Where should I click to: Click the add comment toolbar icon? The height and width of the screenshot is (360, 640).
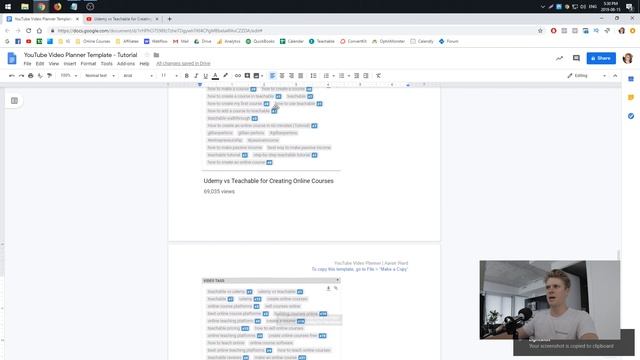pos(247,76)
